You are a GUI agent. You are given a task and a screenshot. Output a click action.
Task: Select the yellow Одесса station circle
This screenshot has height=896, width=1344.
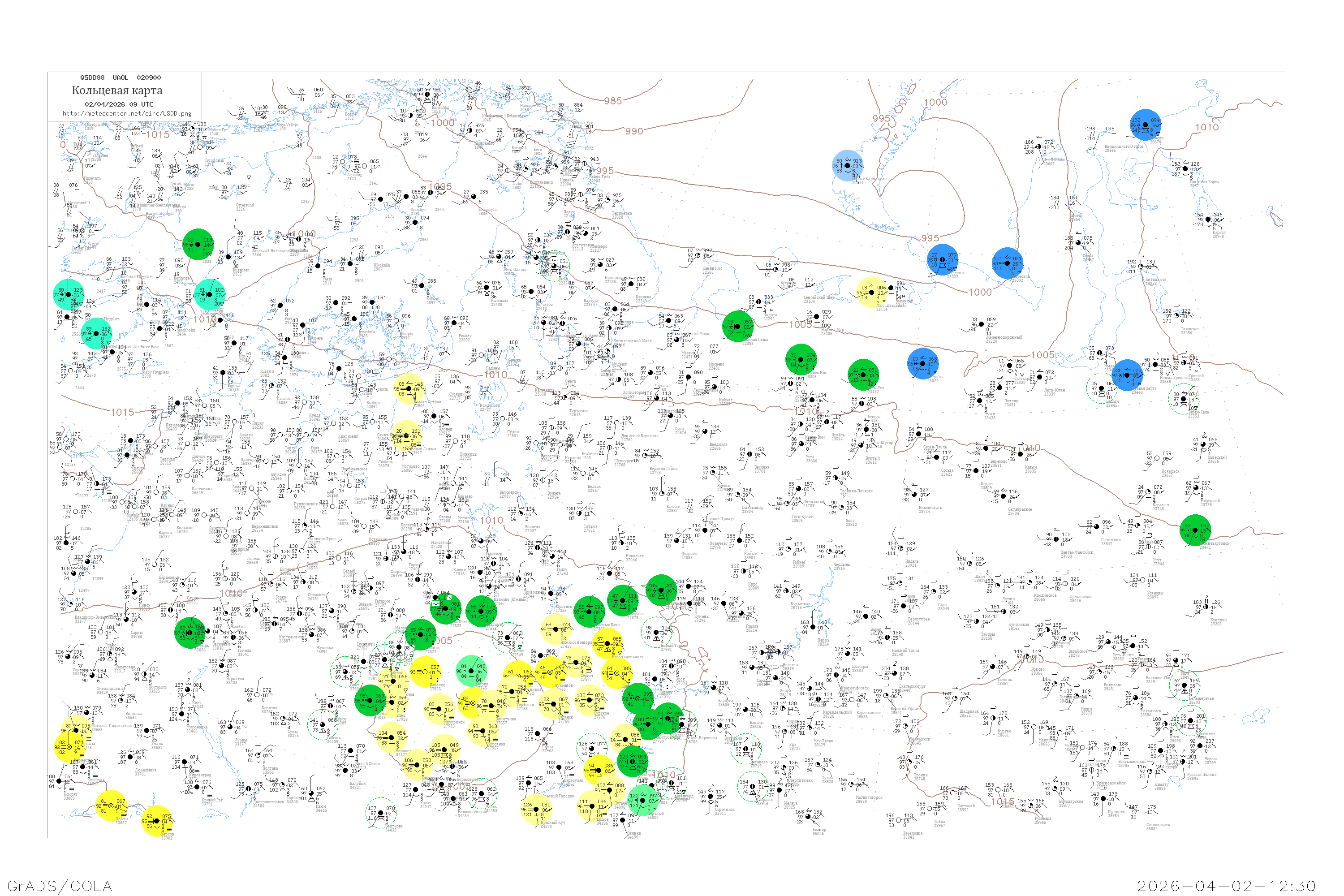[111, 806]
